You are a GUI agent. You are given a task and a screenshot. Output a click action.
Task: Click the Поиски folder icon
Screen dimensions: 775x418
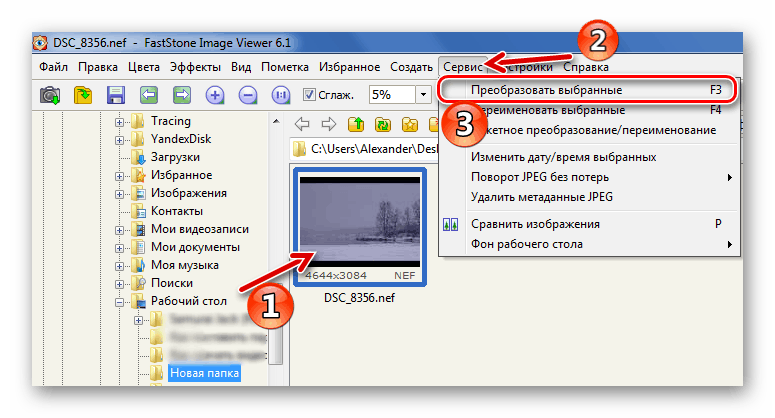pos(138,283)
